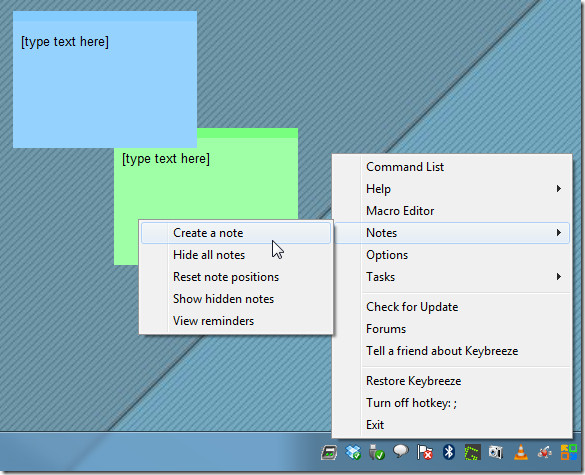Click the Dropbox tray icon
585x475 pixels.
pos(353,452)
